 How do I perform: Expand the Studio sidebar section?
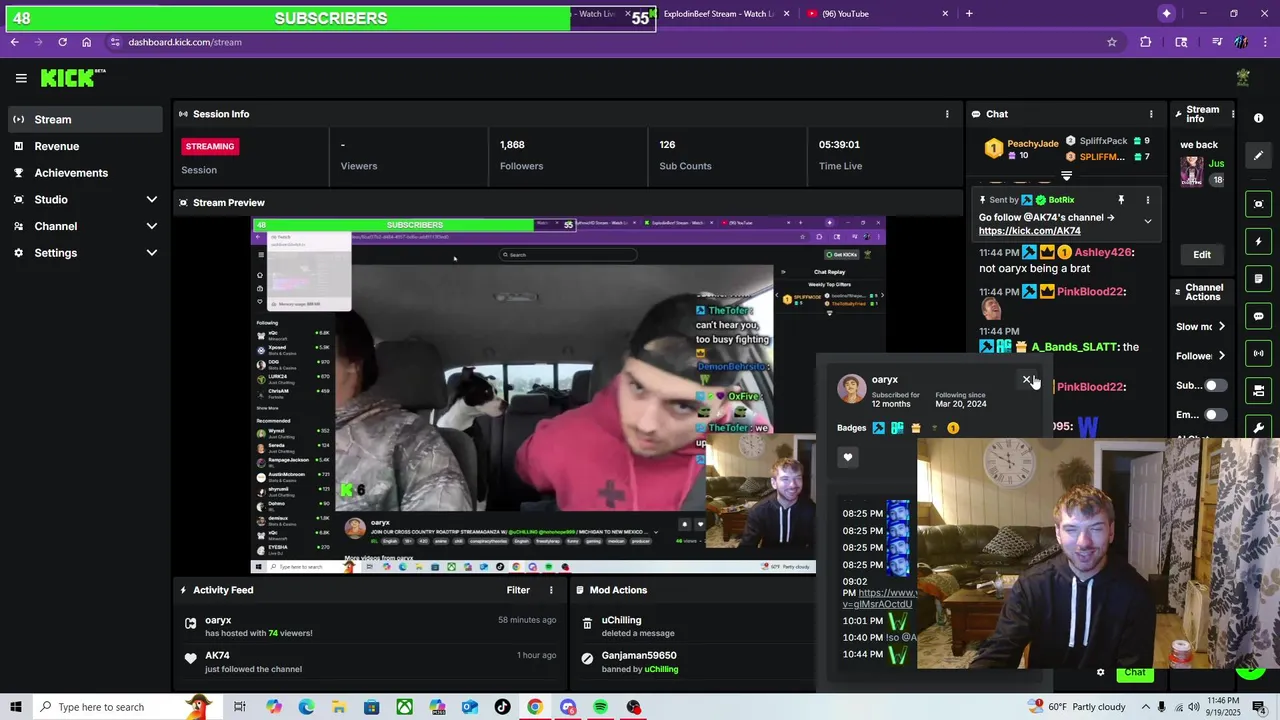click(152, 200)
